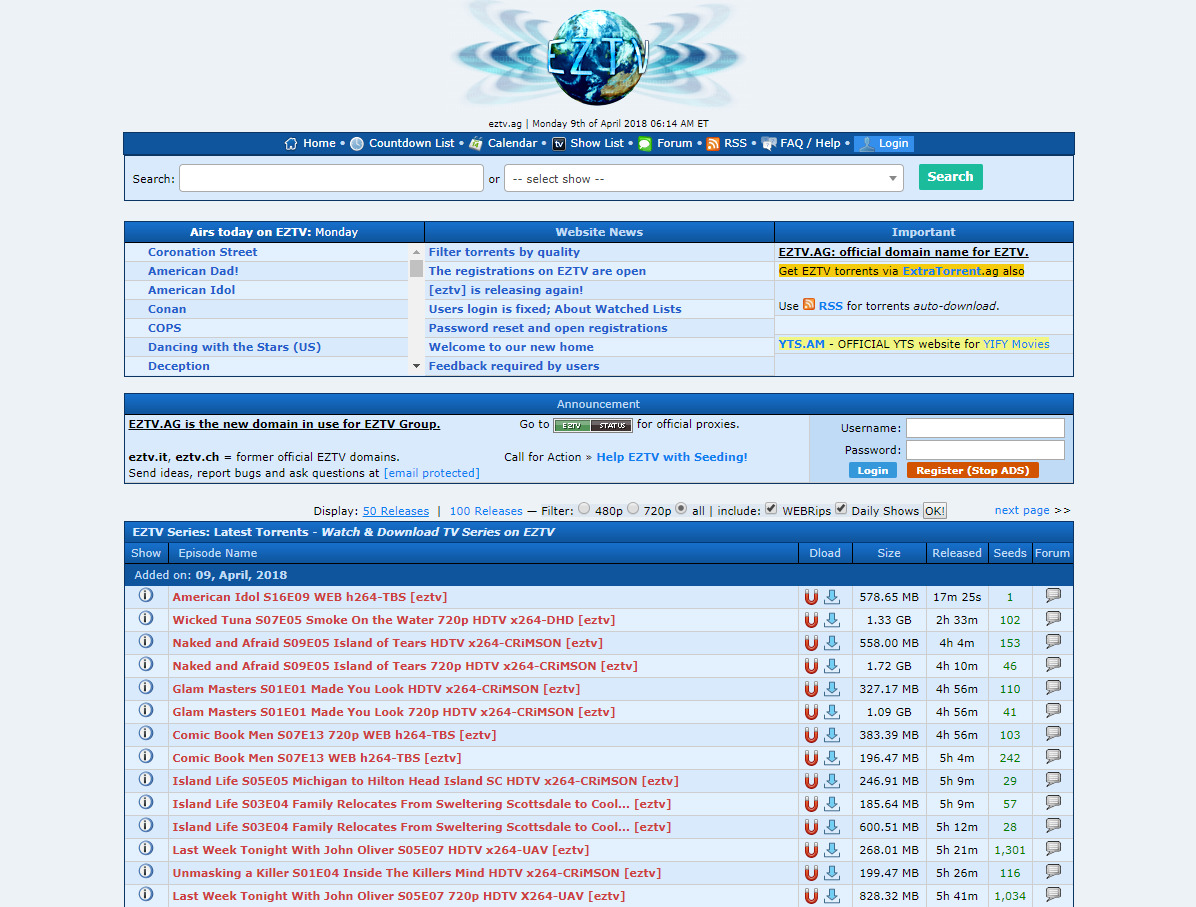
Task: Open Dancing with the Stars (US) show
Action: pos(234,347)
